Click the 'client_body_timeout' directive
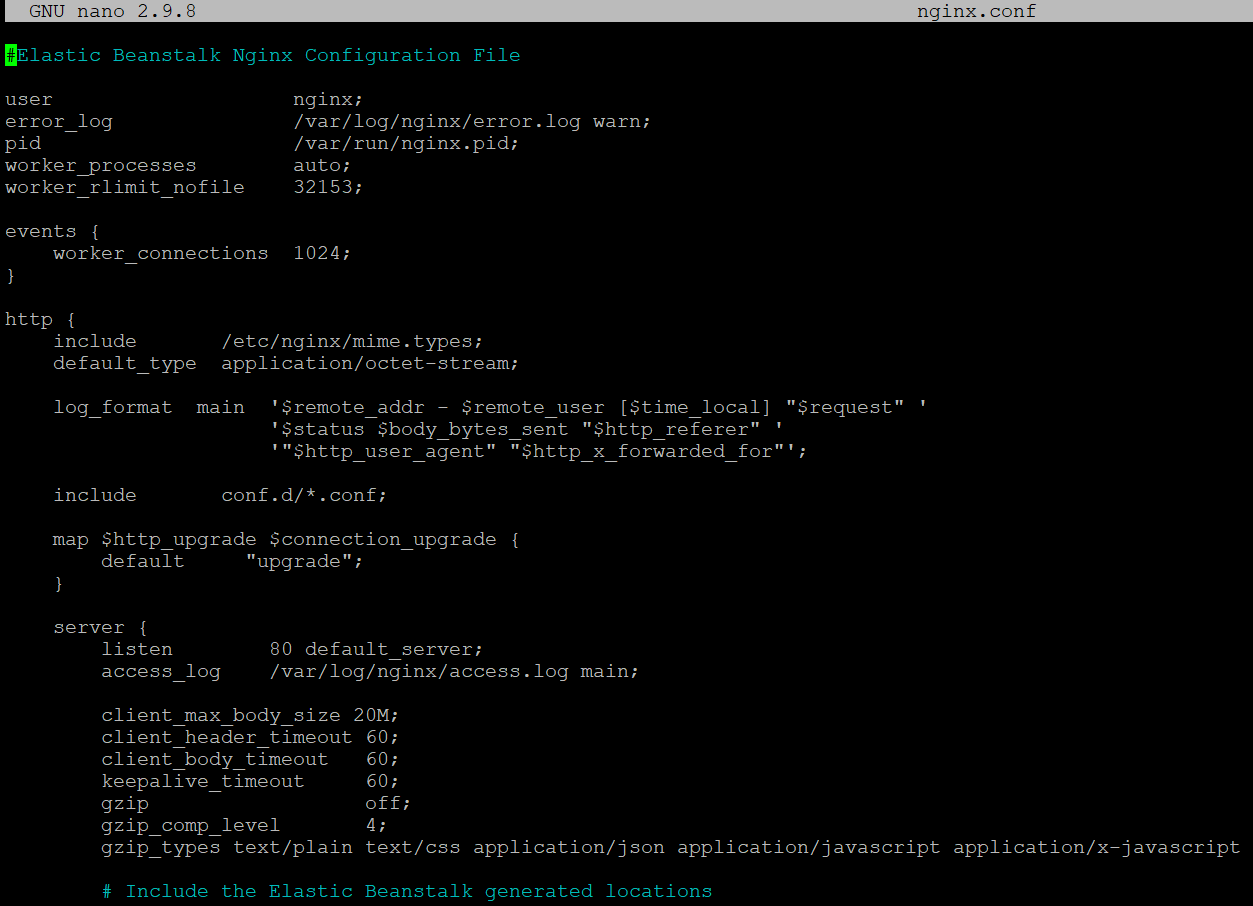 click(215, 759)
